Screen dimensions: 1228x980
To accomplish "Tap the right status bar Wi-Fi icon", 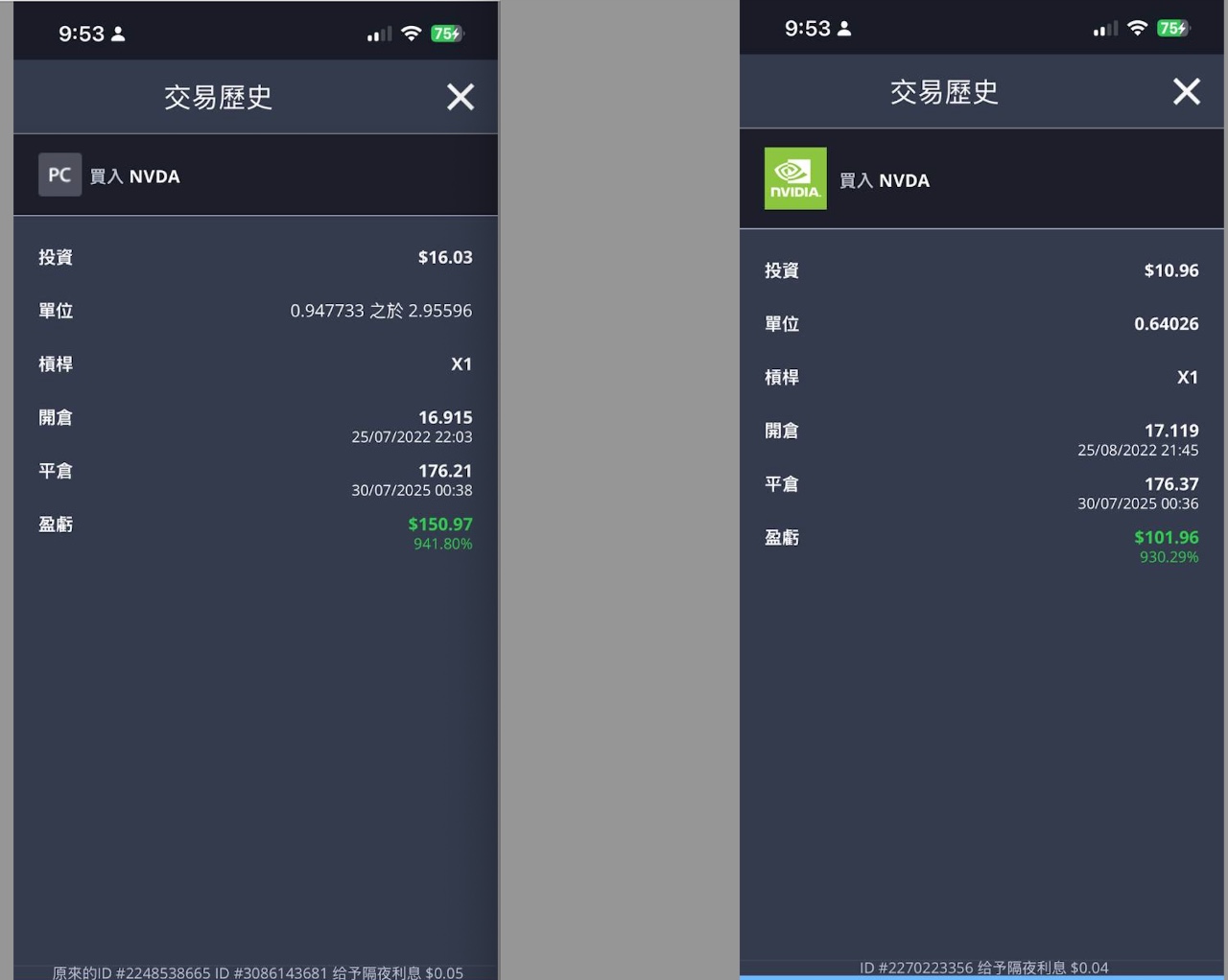I will (1138, 28).
